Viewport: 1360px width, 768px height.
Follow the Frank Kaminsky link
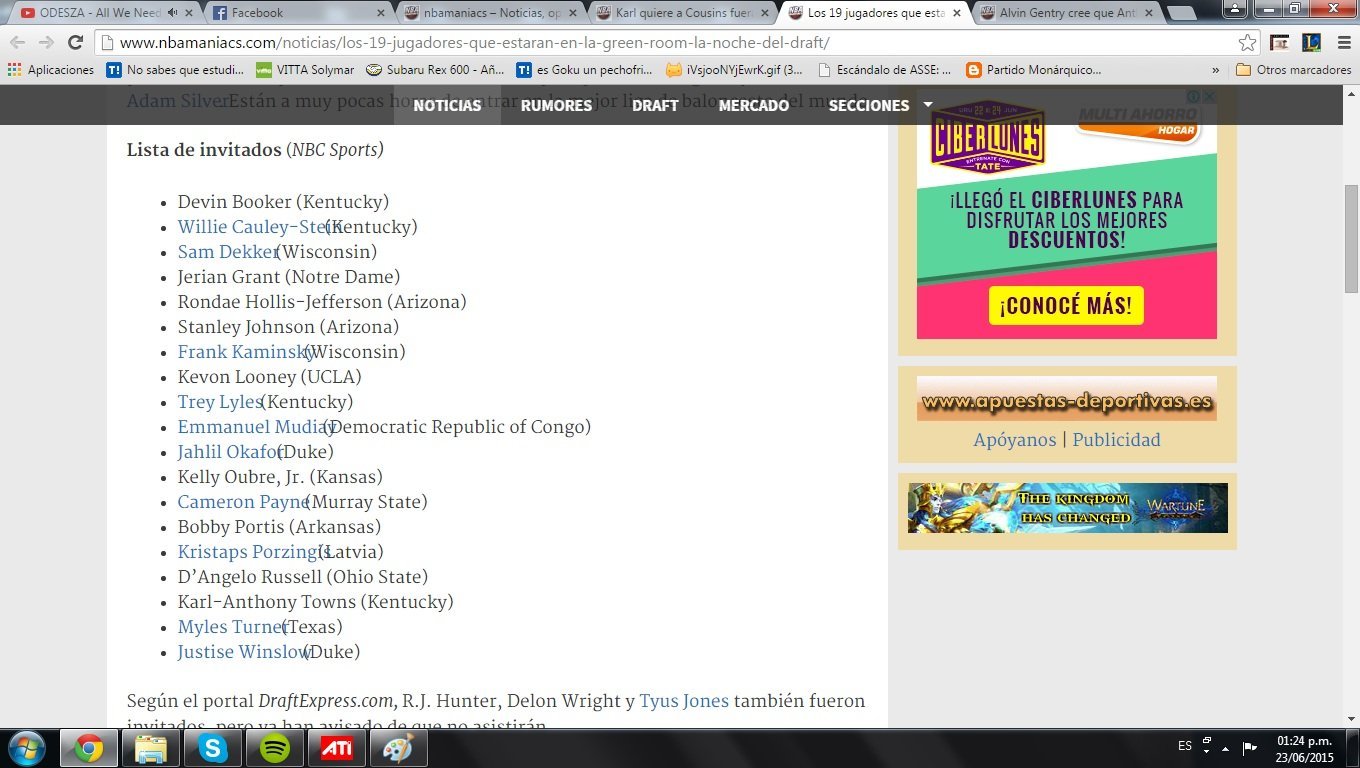pos(246,352)
